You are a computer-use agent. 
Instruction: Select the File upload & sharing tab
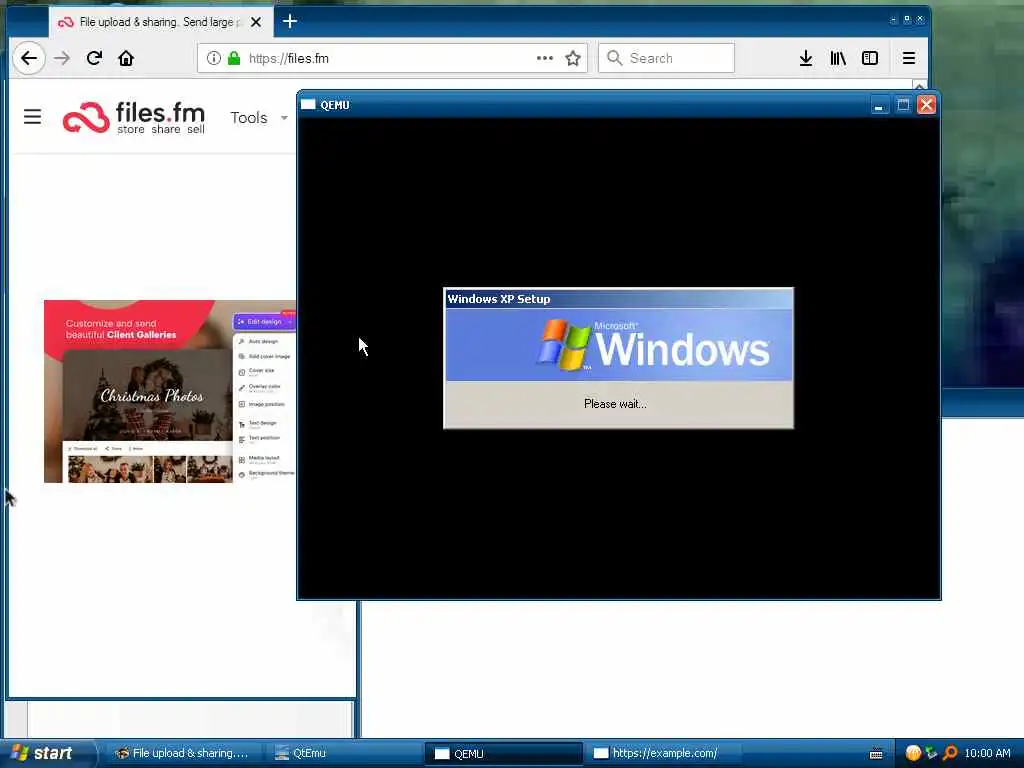coord(160,22)
